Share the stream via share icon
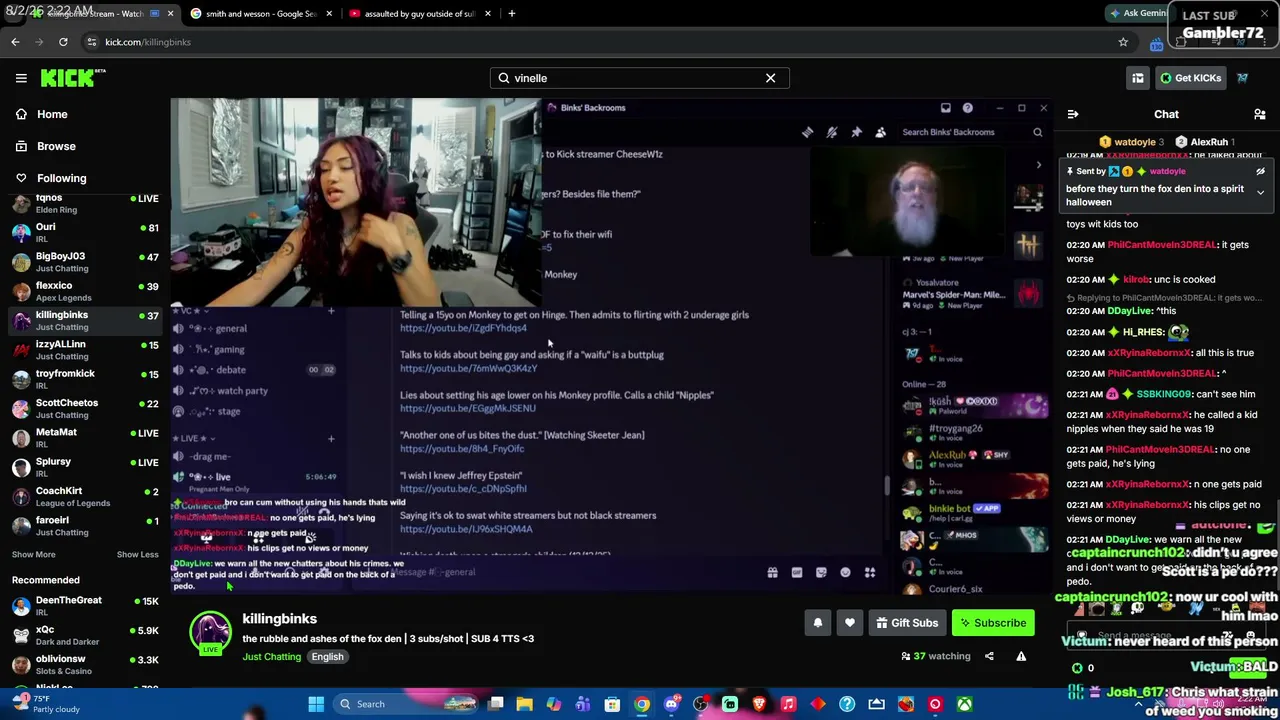This screenshot has height=720, width=1280. pos(989,657)
